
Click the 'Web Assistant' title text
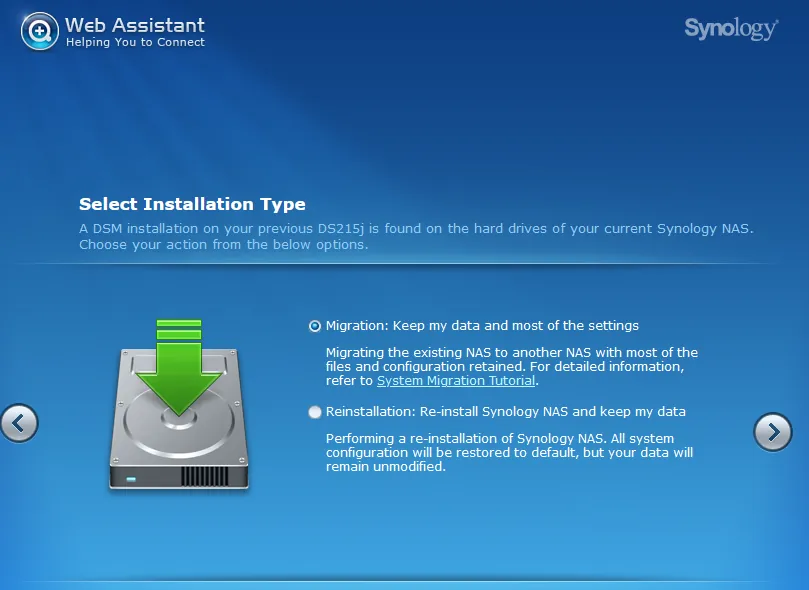point(135,25)
